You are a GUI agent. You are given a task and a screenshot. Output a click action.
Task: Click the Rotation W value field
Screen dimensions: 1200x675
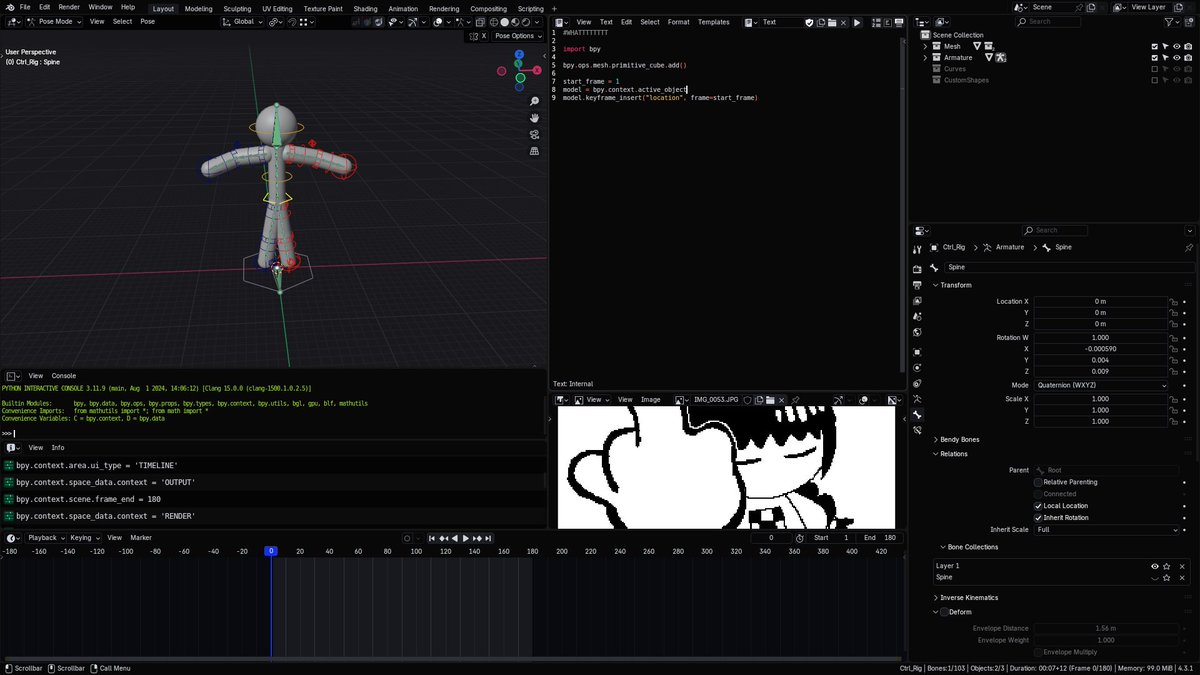pyautogui.click(x=1100, y=338)
